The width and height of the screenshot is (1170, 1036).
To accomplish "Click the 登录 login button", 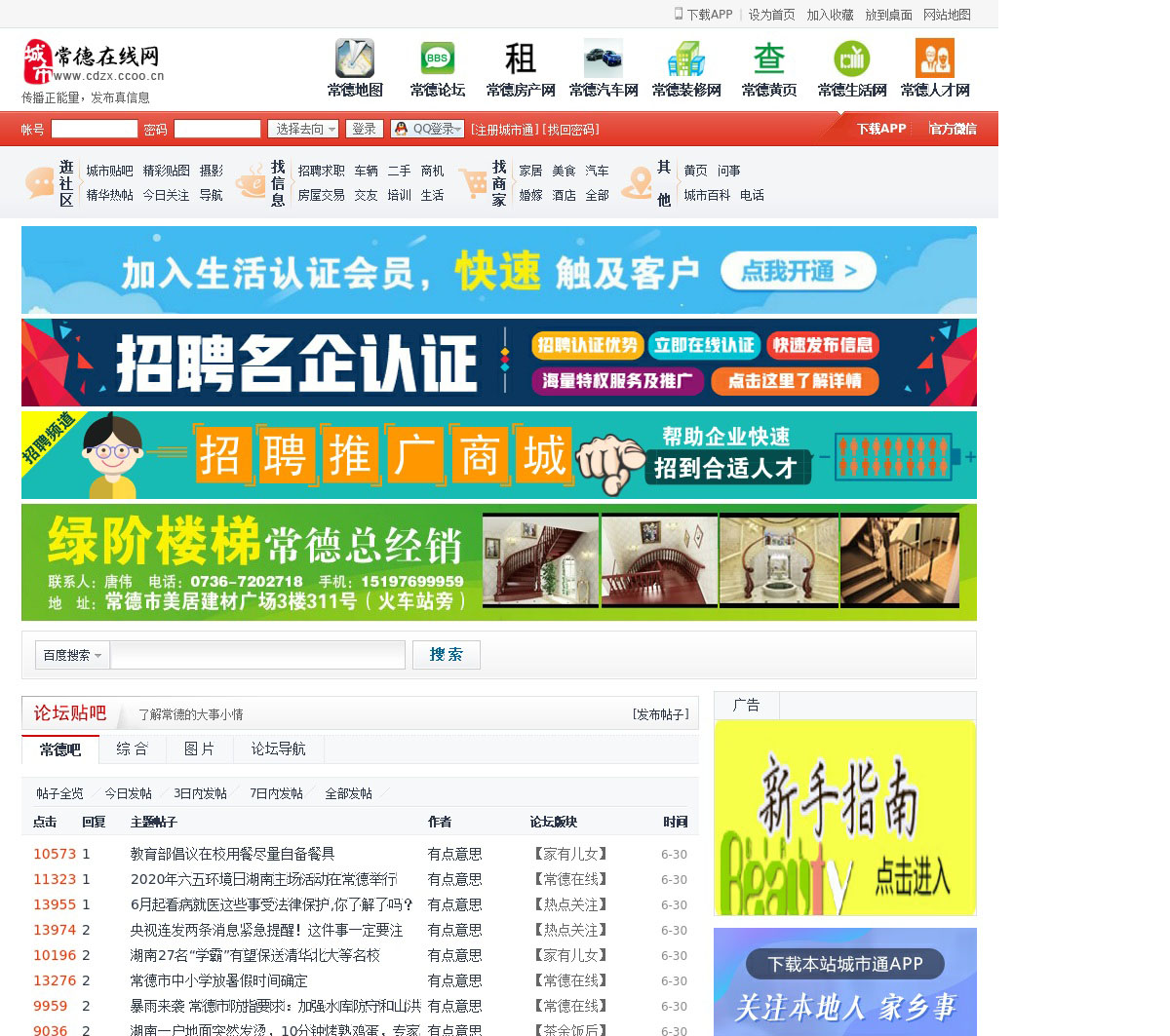I will 364,129.
